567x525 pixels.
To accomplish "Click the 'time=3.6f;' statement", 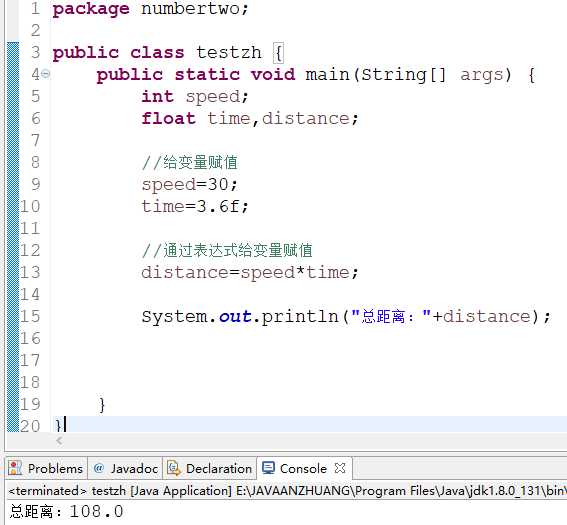I will click(x=195, y=206).
